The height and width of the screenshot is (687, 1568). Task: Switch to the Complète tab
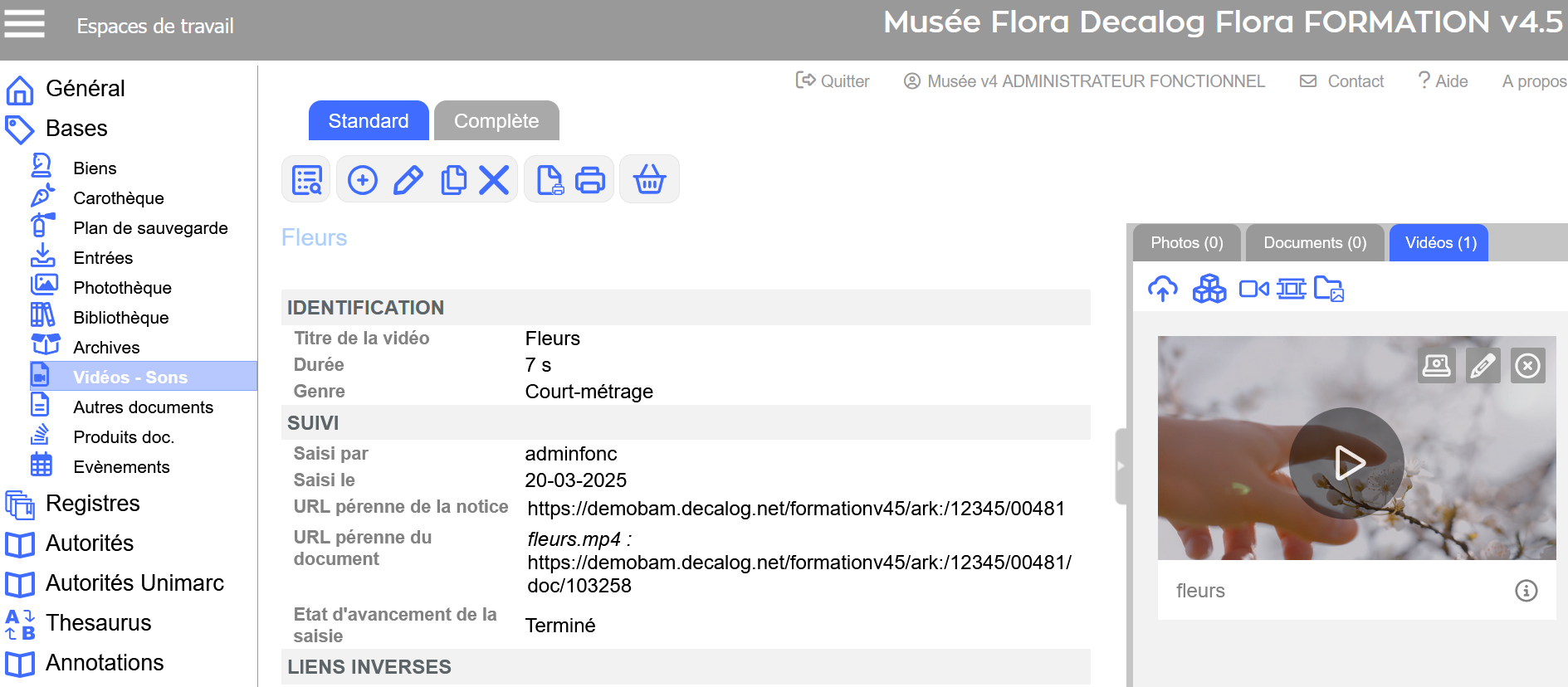click(x=496, y=121)
